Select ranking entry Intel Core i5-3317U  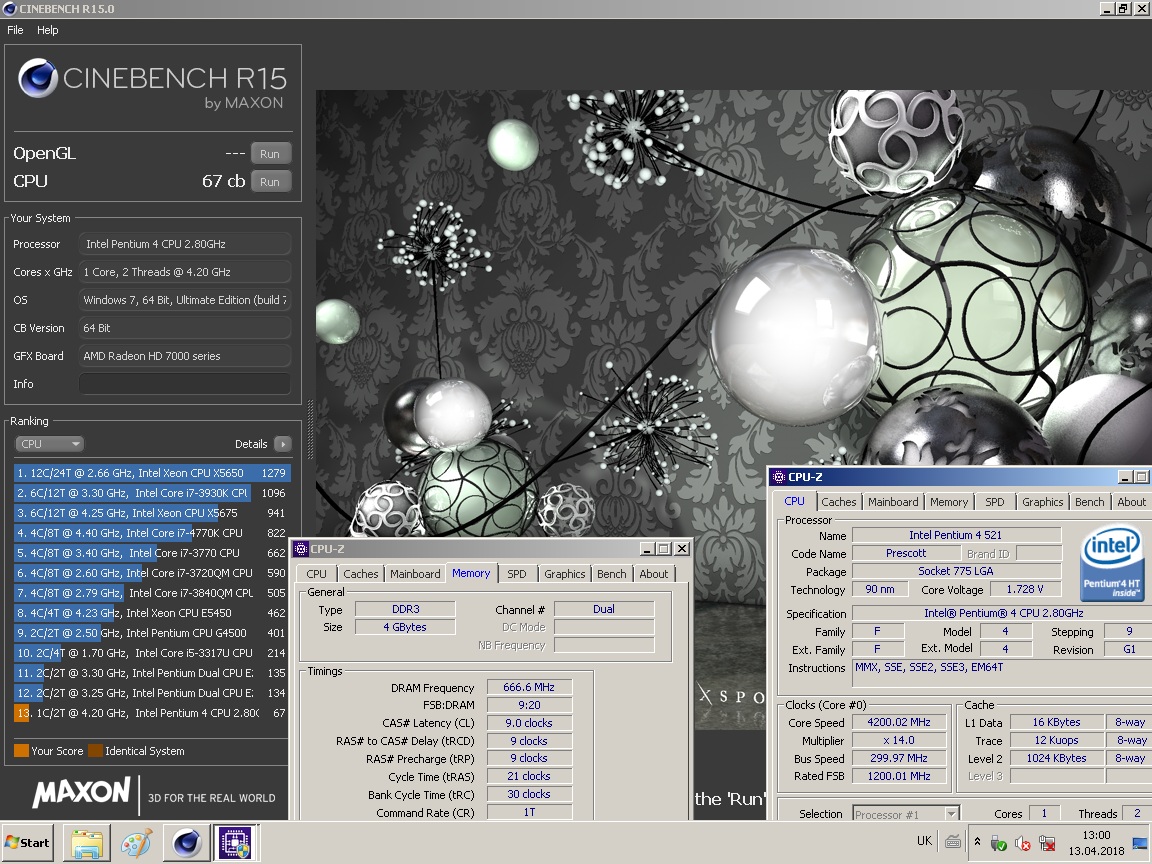[x=151, y=652]
